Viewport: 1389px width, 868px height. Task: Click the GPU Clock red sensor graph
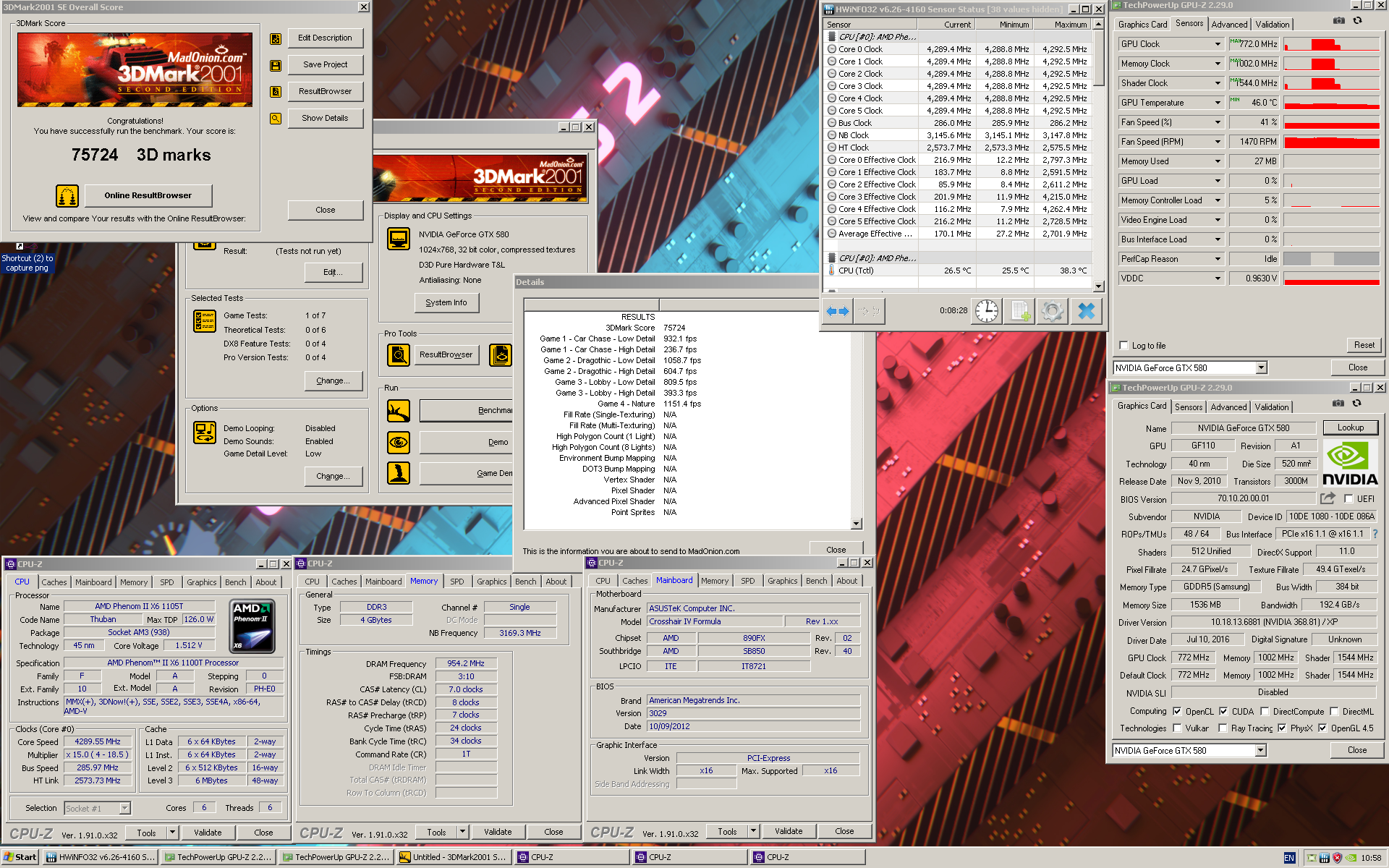[x=1331, y=44]
